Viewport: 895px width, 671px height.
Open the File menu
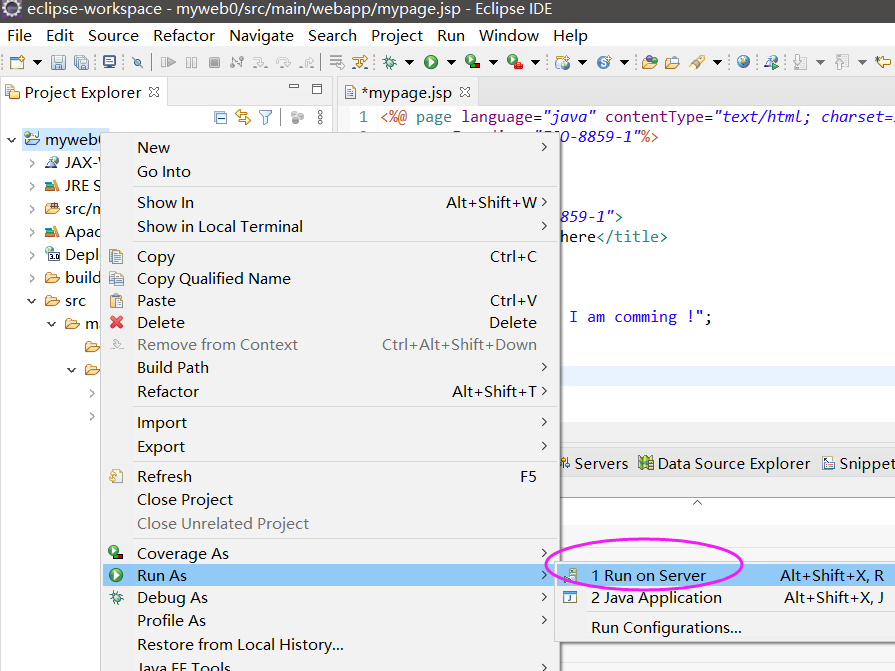[19, 35]
